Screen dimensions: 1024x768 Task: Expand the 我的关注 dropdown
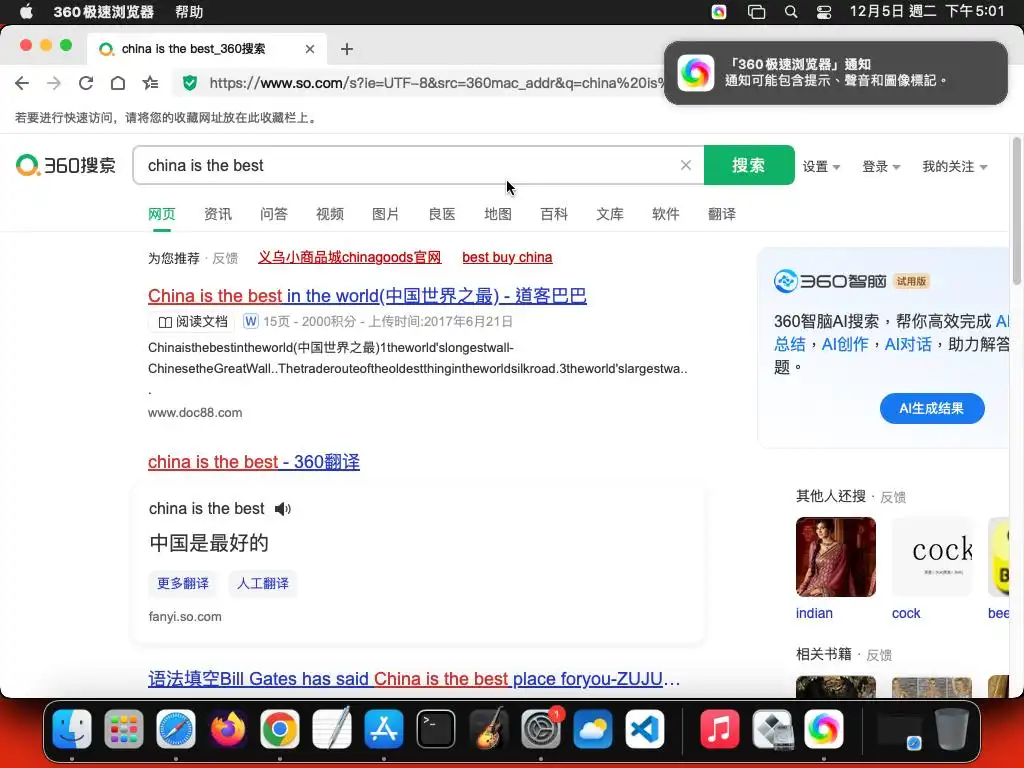954,167
